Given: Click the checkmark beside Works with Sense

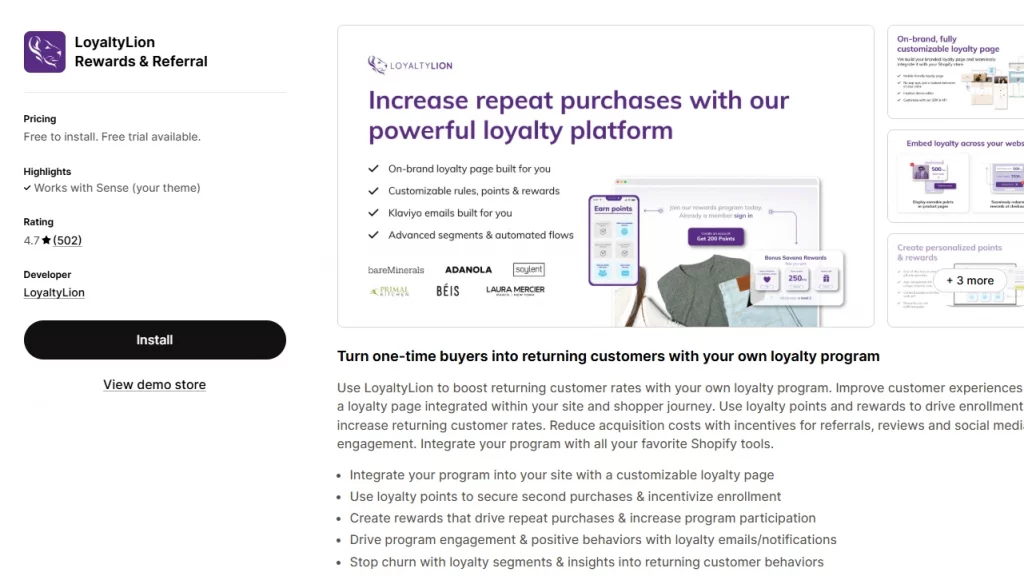Looking at the screenshot, I should [x=28, y=187].
